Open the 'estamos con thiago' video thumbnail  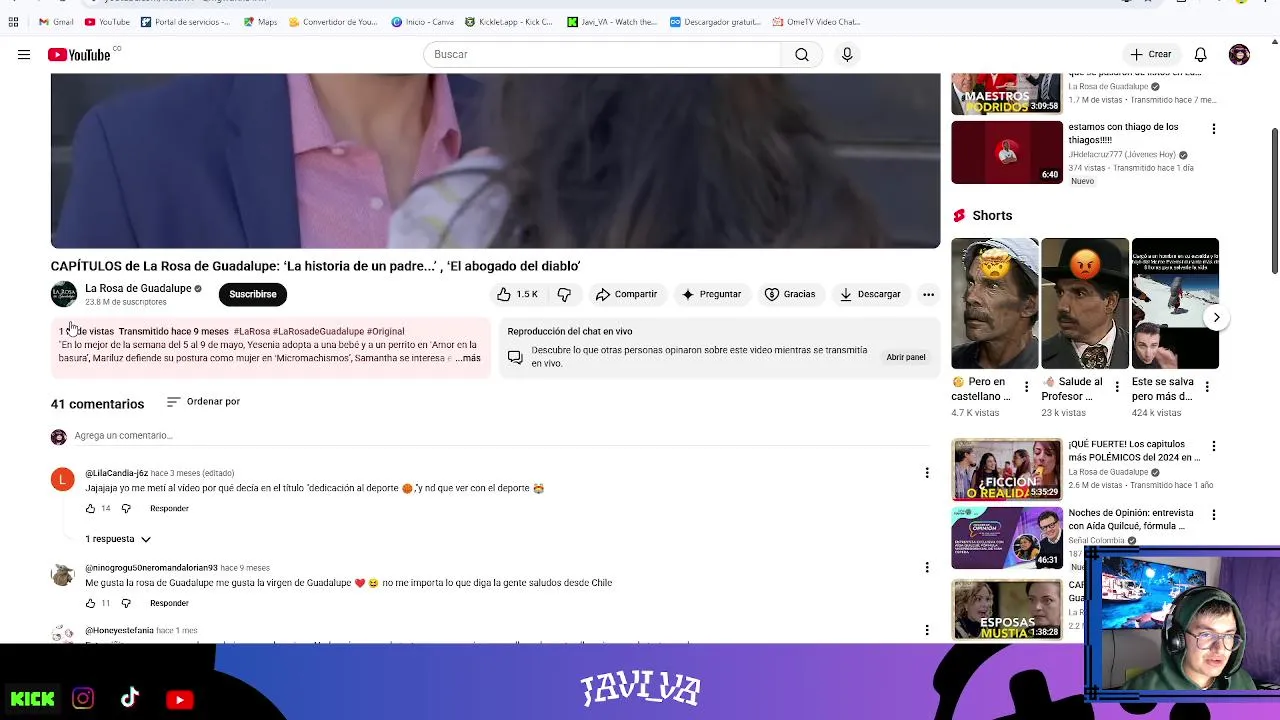coord(1007,152)
